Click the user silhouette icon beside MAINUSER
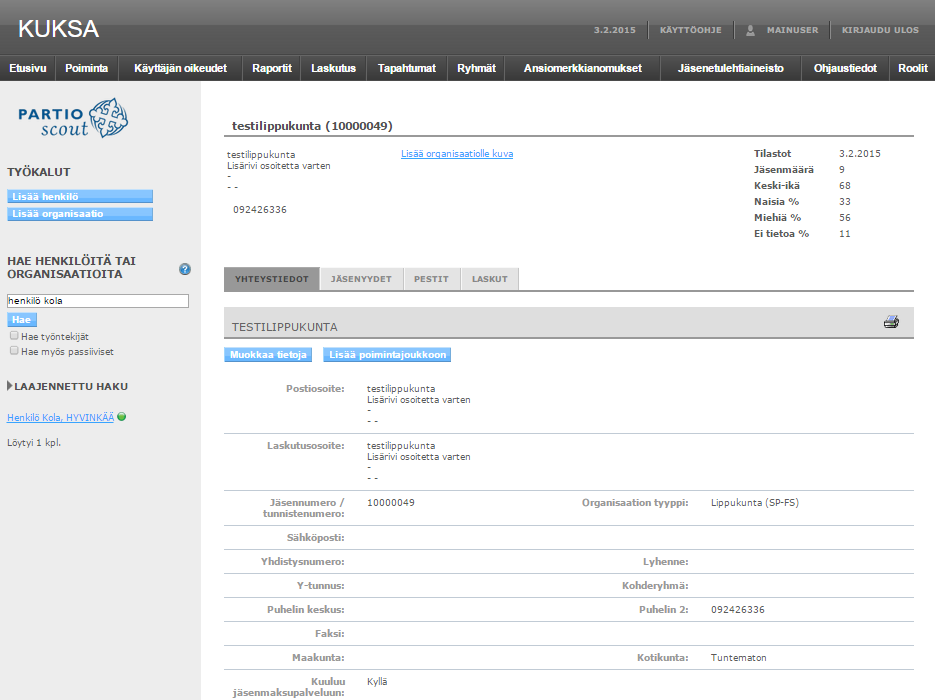935x700 pixels. point(750,30)
